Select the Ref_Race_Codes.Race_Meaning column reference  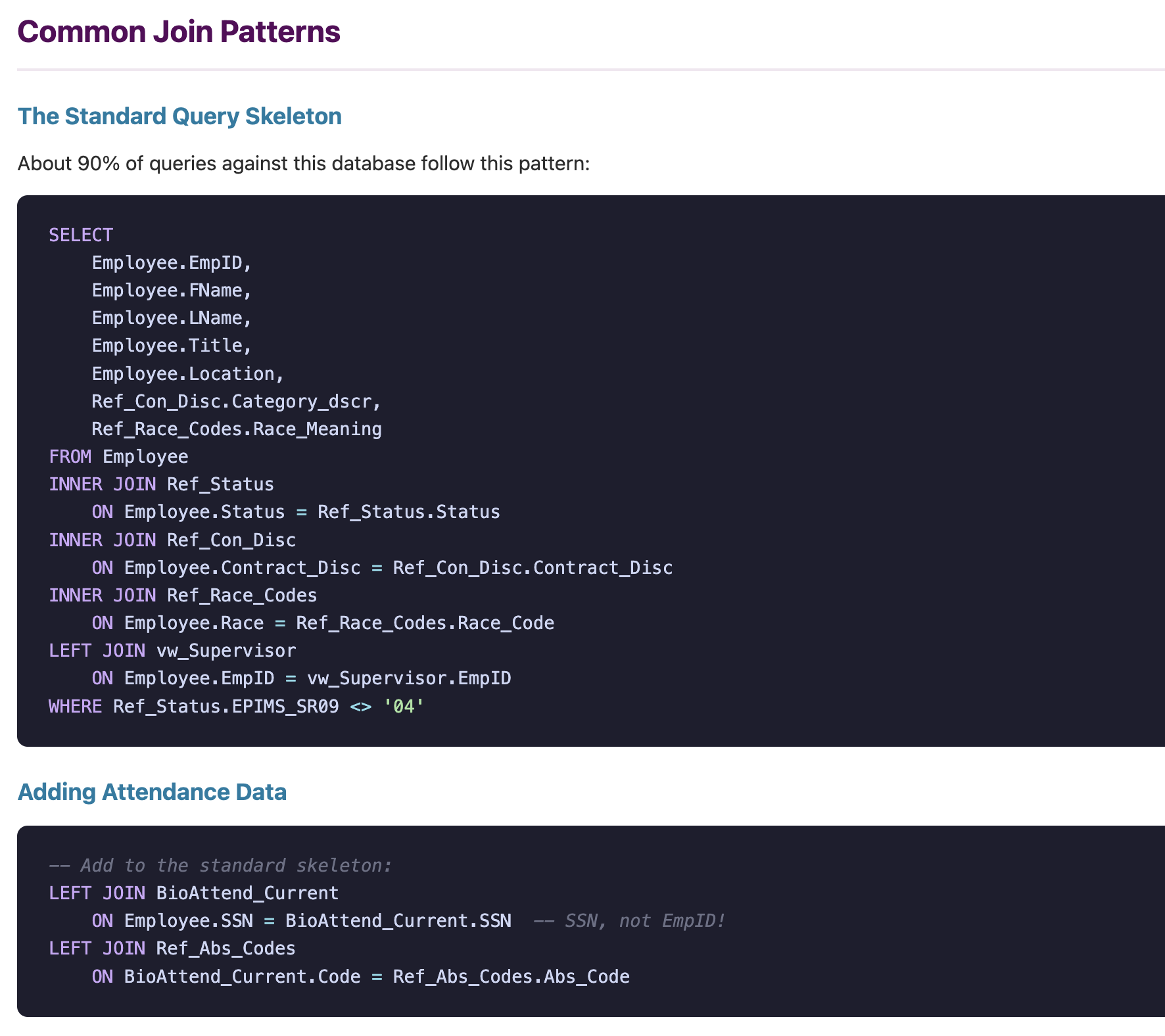[x=236, y=429]
